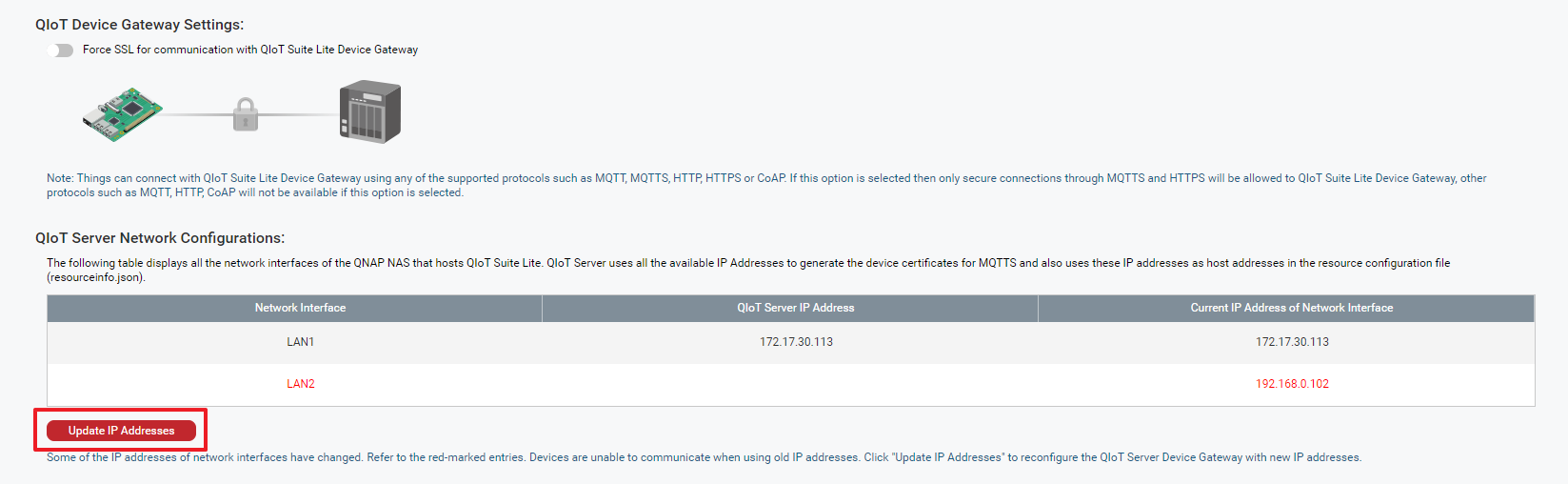Click the NAS server icon
This screenshot has height=484, width=1568.
(370, 112)
